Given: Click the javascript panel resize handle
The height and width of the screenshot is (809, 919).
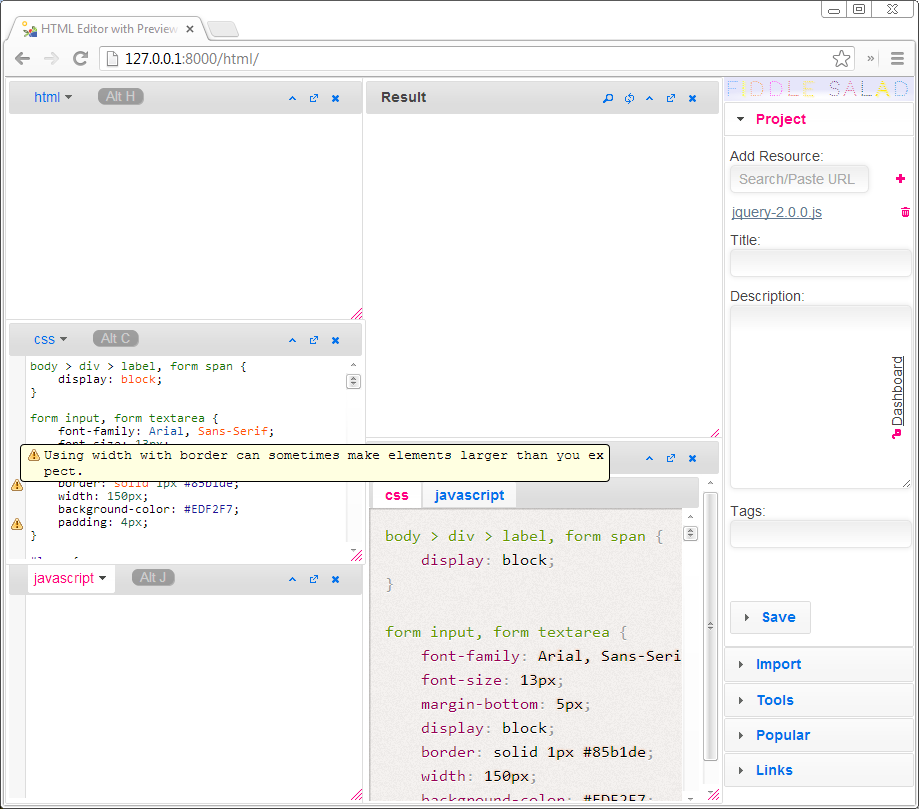Looking at the screenshot, I should [x=356, y=795].
